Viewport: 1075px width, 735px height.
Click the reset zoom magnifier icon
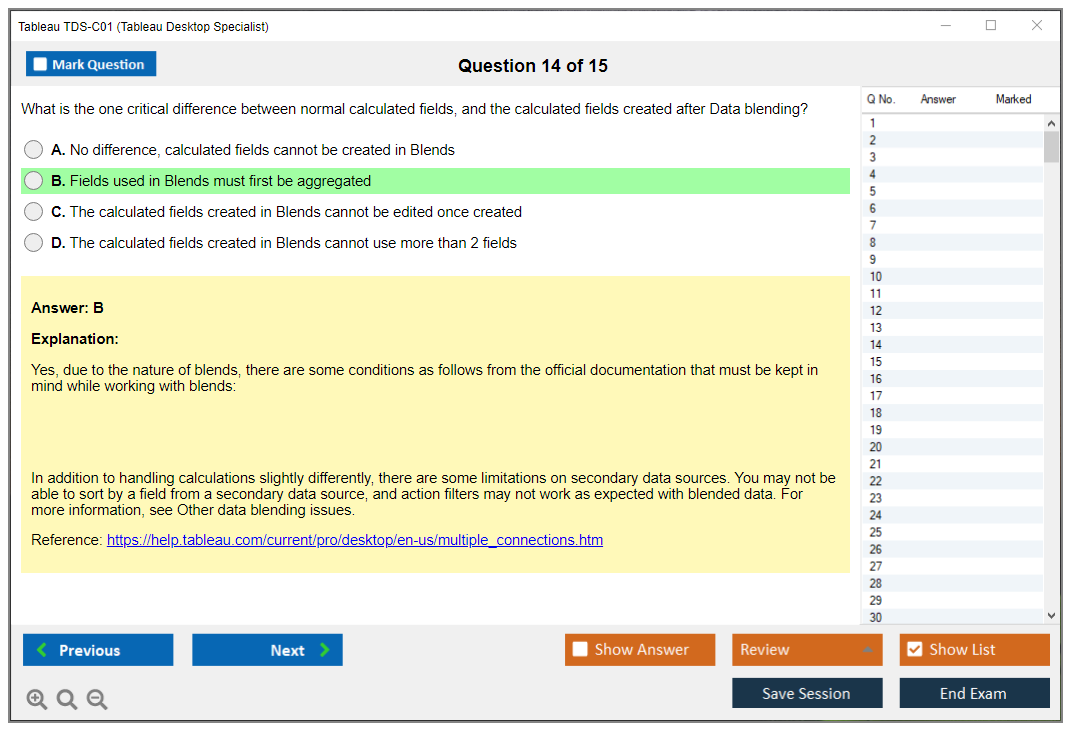pos(67,699)
